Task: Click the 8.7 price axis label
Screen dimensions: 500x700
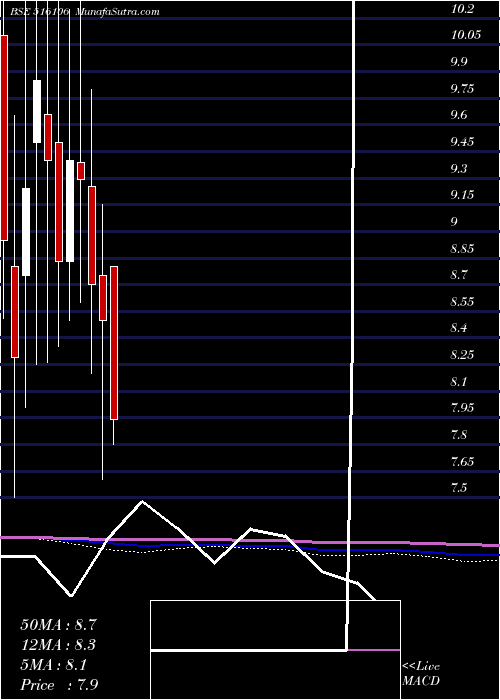Action: tap(459, 275)
